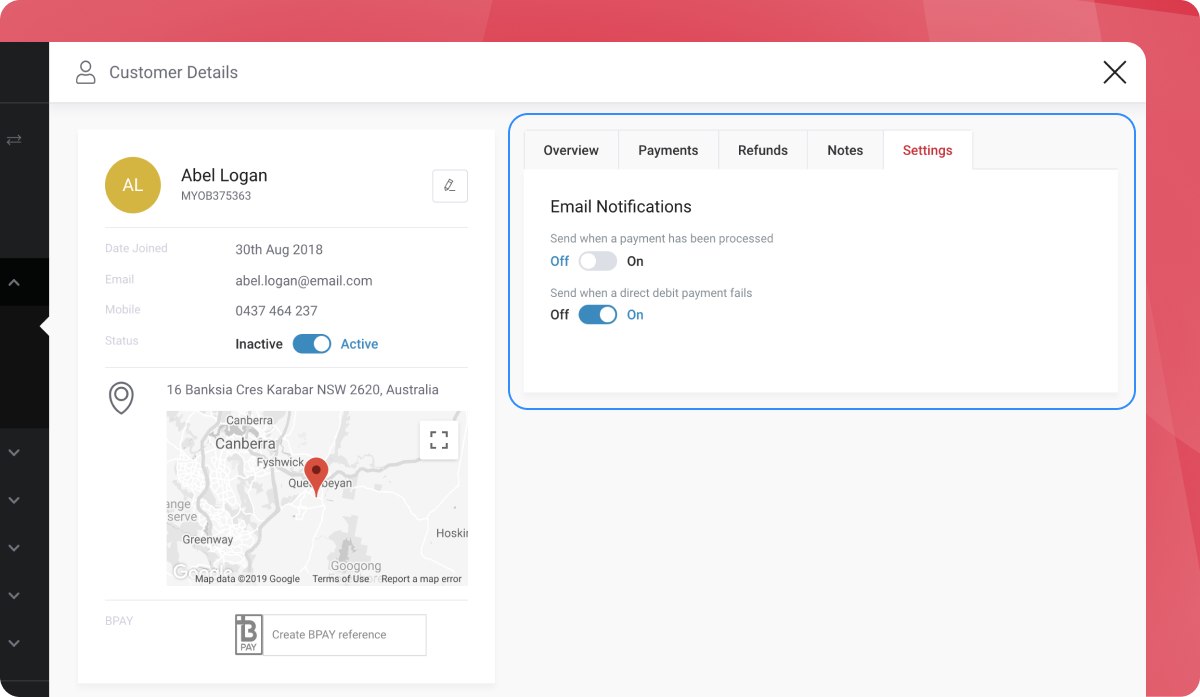
Task: Open the Payments tab
Action: click(x=668, y=150)
